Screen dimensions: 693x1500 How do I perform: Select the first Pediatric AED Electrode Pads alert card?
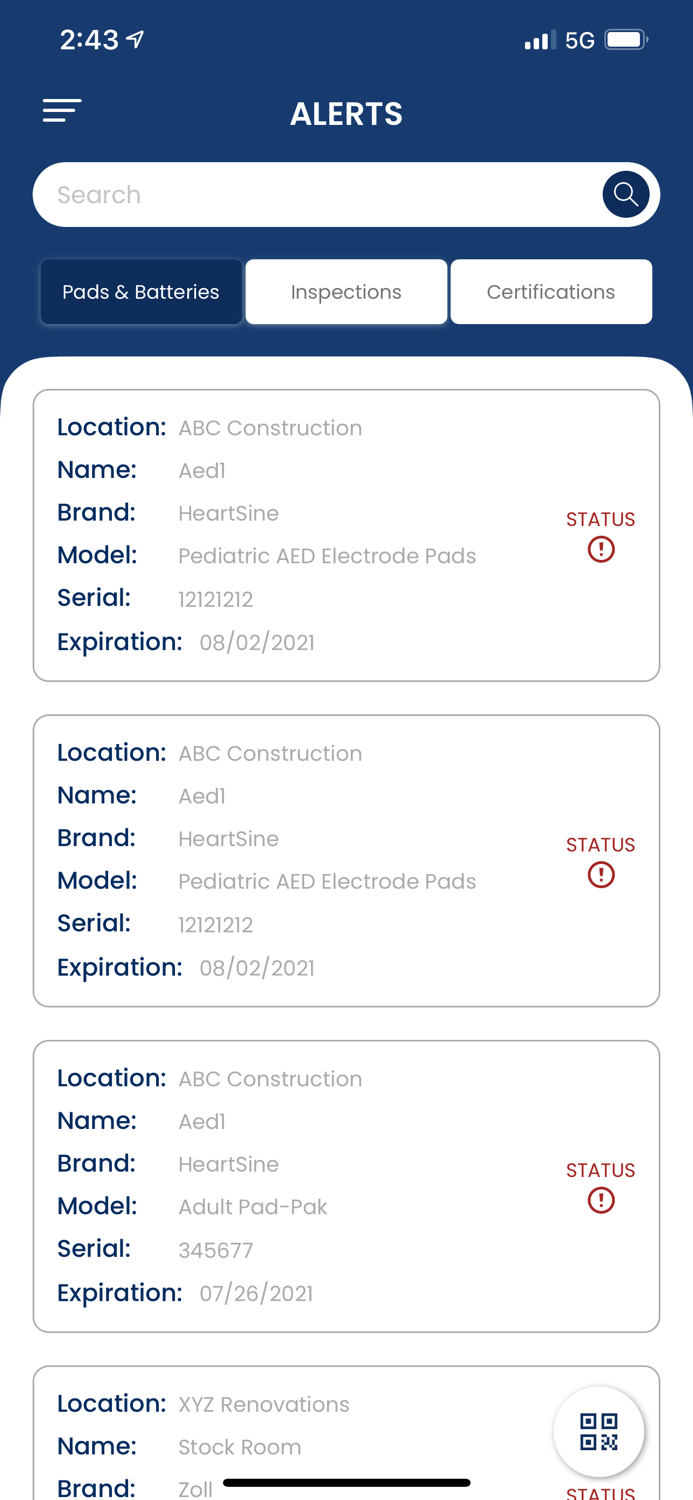[346, 535]
